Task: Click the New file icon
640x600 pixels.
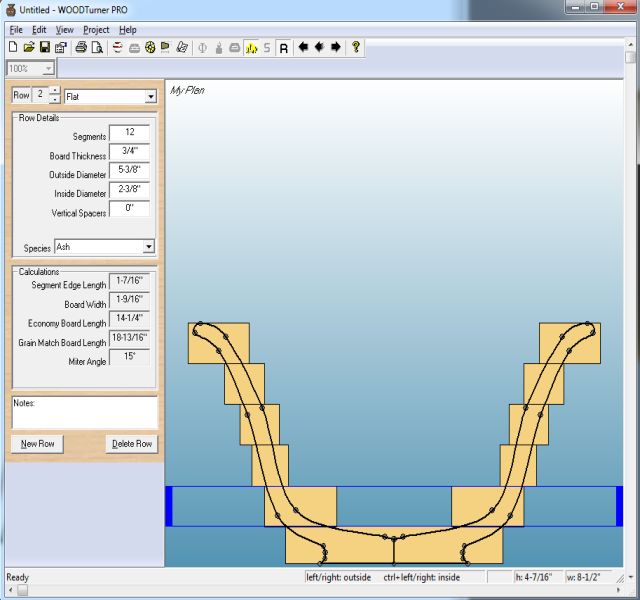Action: pyautogui.click(x=13, y=47)
